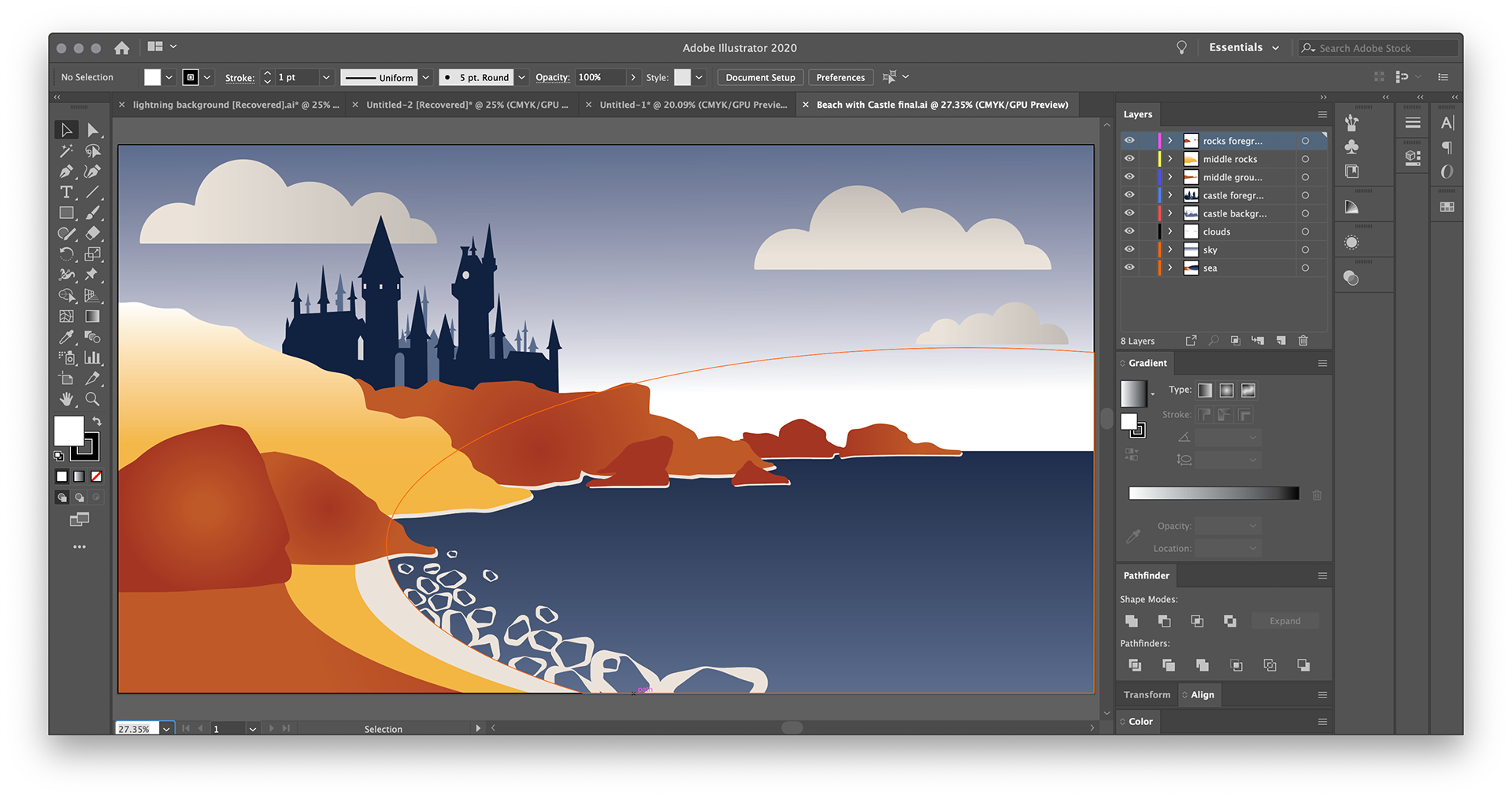Select the Type tool
1512x799 pixels.
(67, 192)
